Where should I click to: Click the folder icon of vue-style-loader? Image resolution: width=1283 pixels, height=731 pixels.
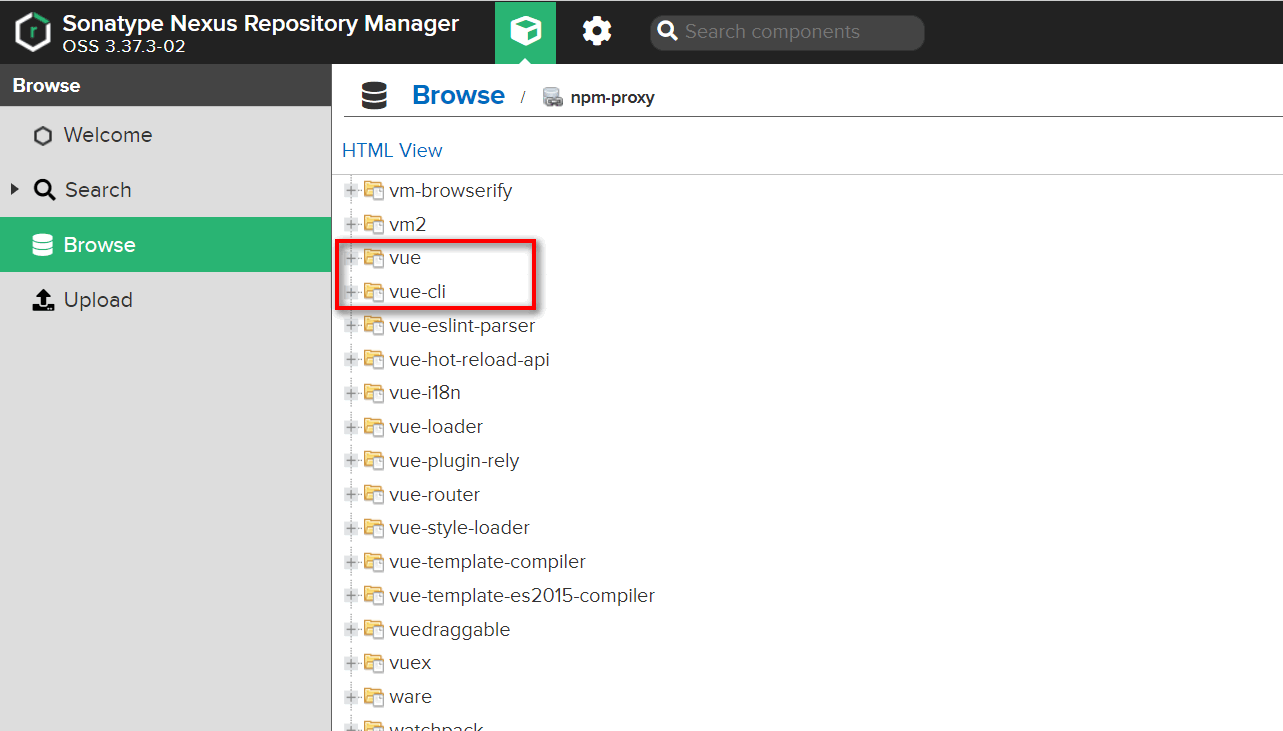374,528
